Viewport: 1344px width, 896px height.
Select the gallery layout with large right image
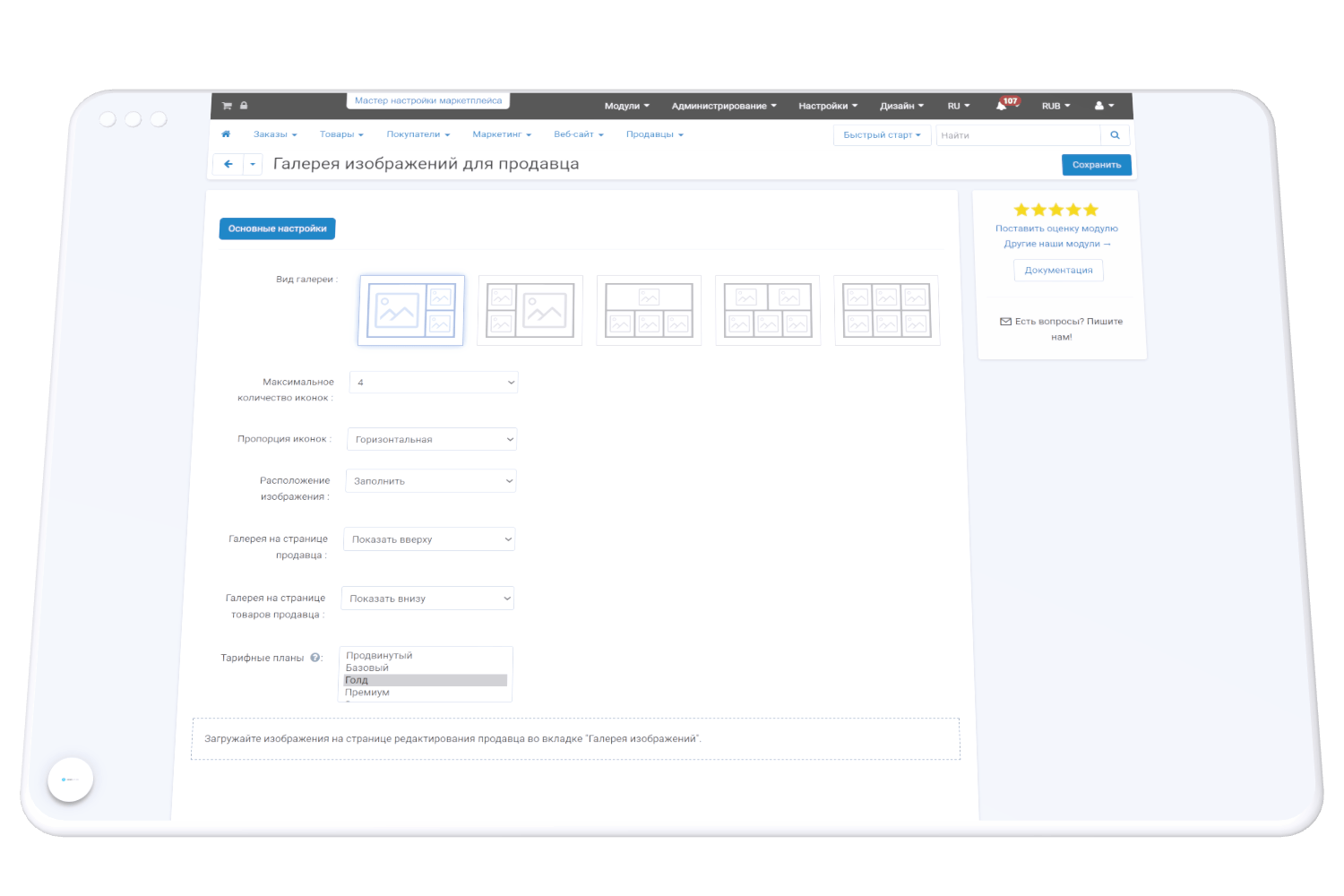click(x=530, y=310)
